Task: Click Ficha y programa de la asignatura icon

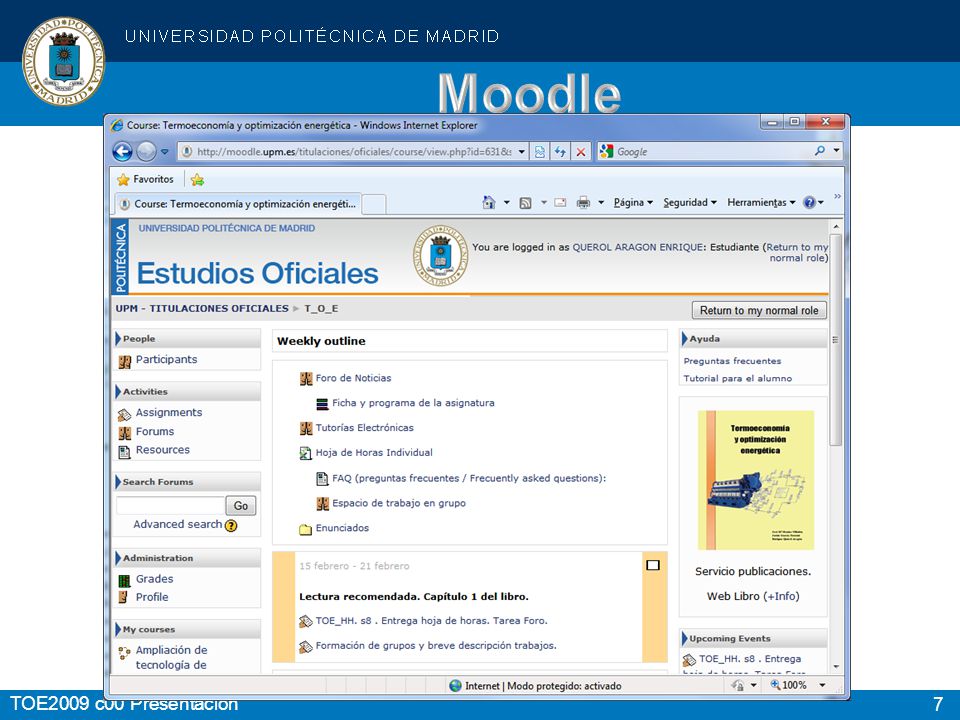Action: click(x=322, y=404)
